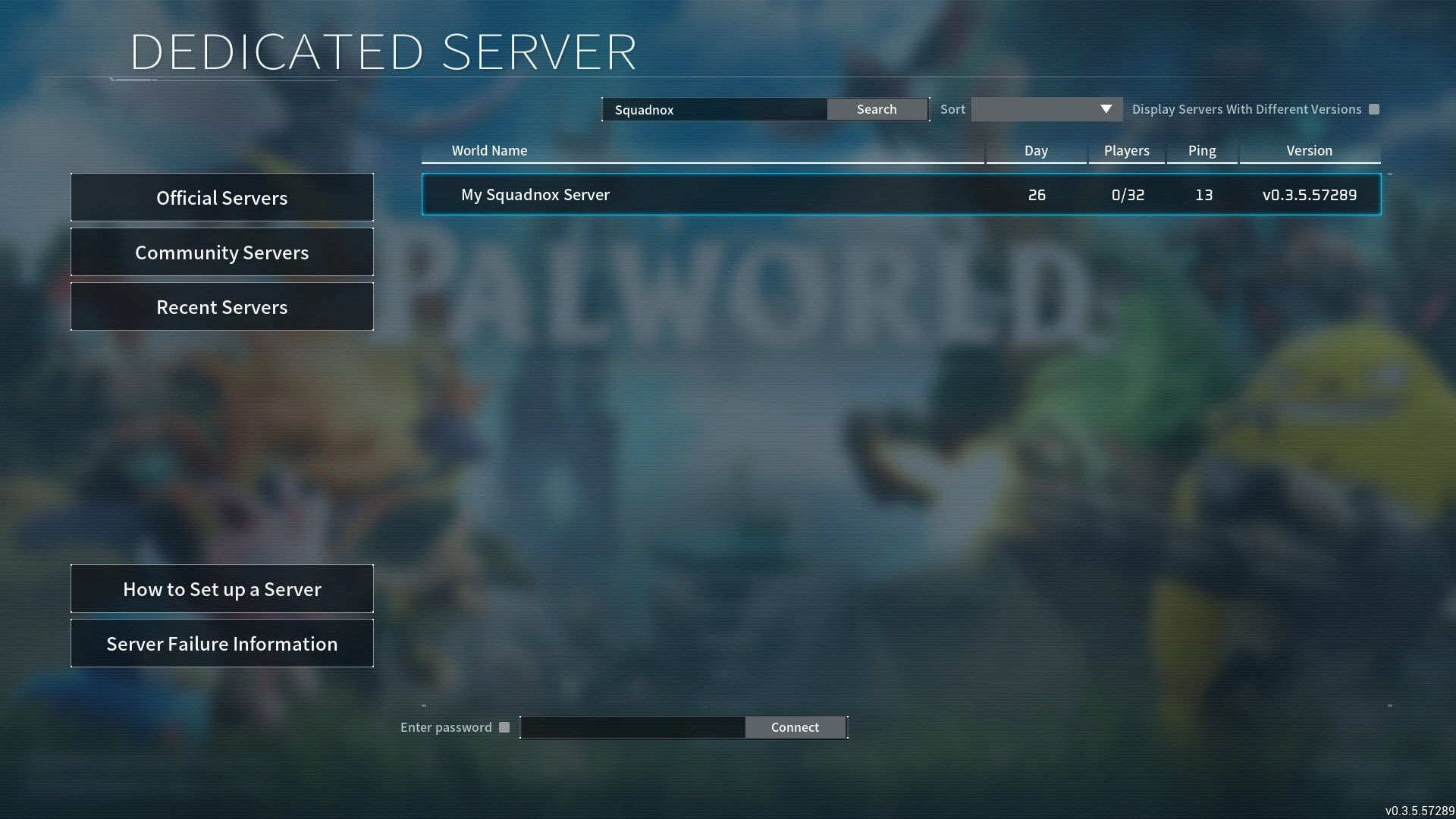Image resolution: width=1456 pixels, height=819 pixels.
Task: Click the Sort dropdown expander
Action: [1106, 108]
